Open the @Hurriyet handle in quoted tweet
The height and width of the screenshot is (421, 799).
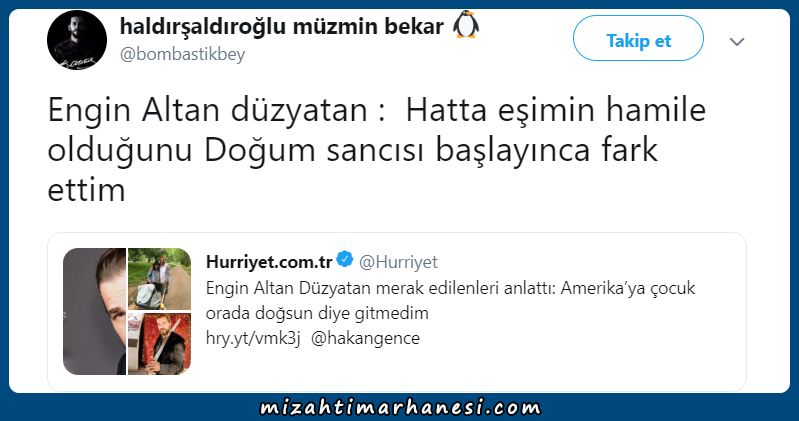(x=398, y=262)
